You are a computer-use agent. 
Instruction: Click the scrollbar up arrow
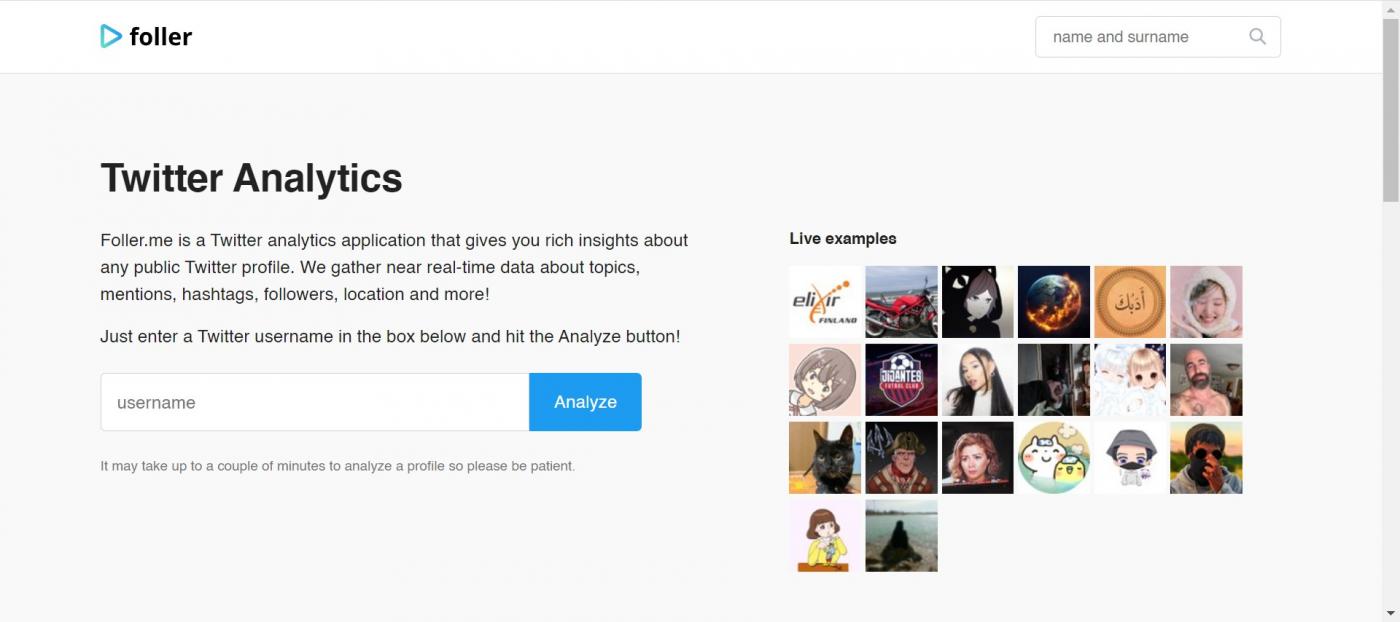pyautogui.click(x=1391, y=8)
